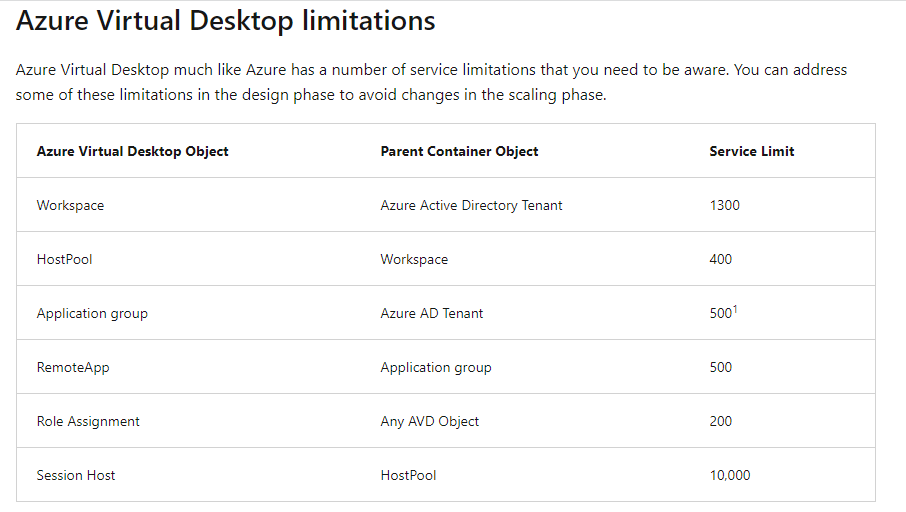The image size is (906, 512).
Task: Click the 10,000 service limit value
Action: (x=730, y=476)
